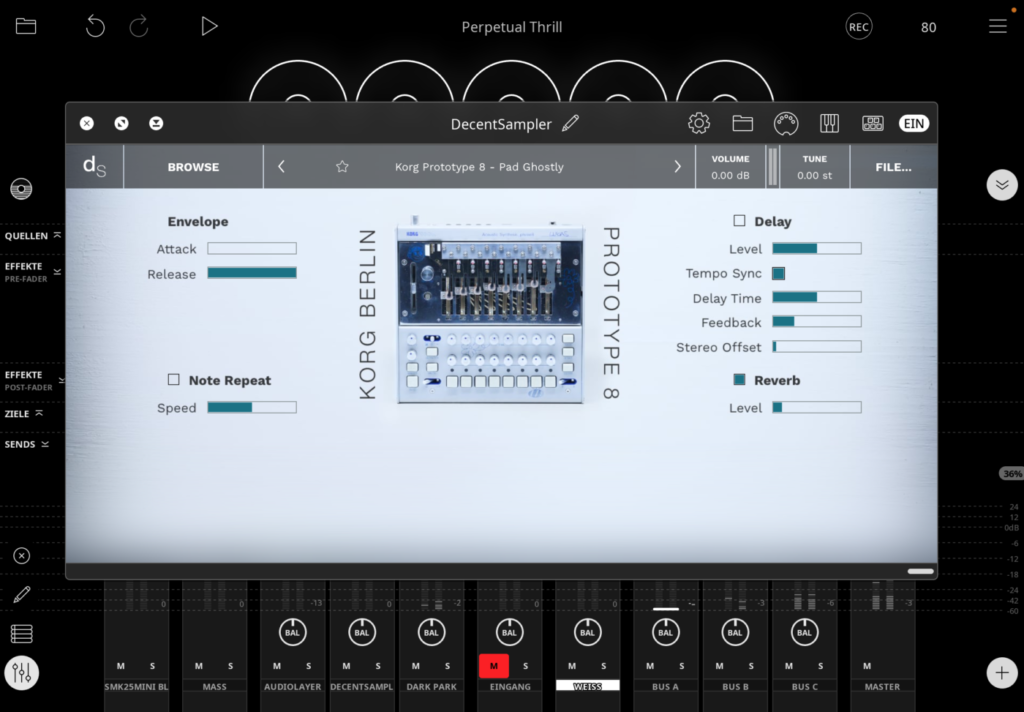Open the mixer sliders icon
Image resolution: width=1024 pixels, height=712 pixels.
click(22, 673)
